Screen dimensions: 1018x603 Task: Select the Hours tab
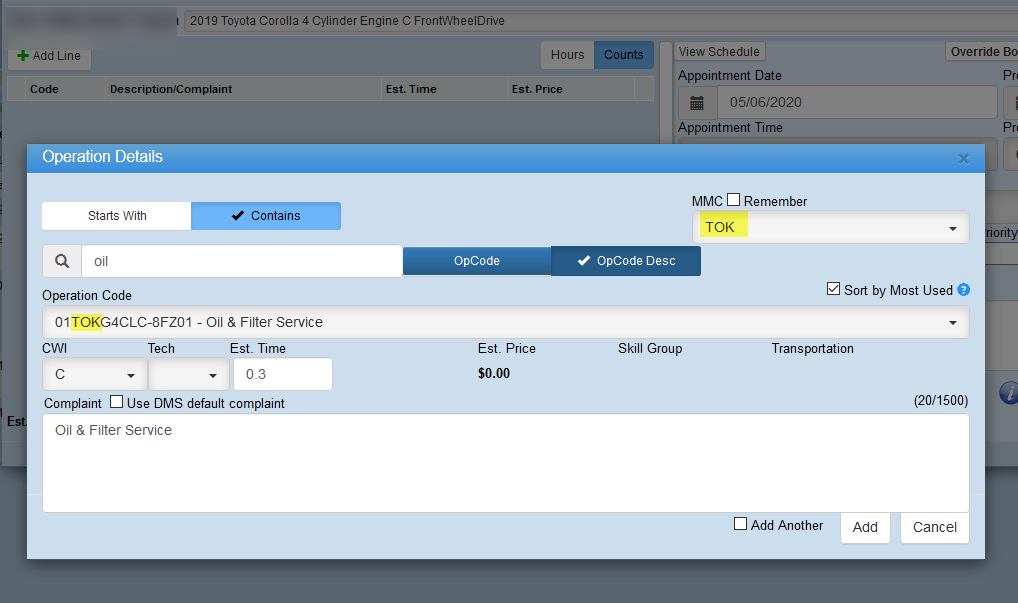(x=567, y=55)
